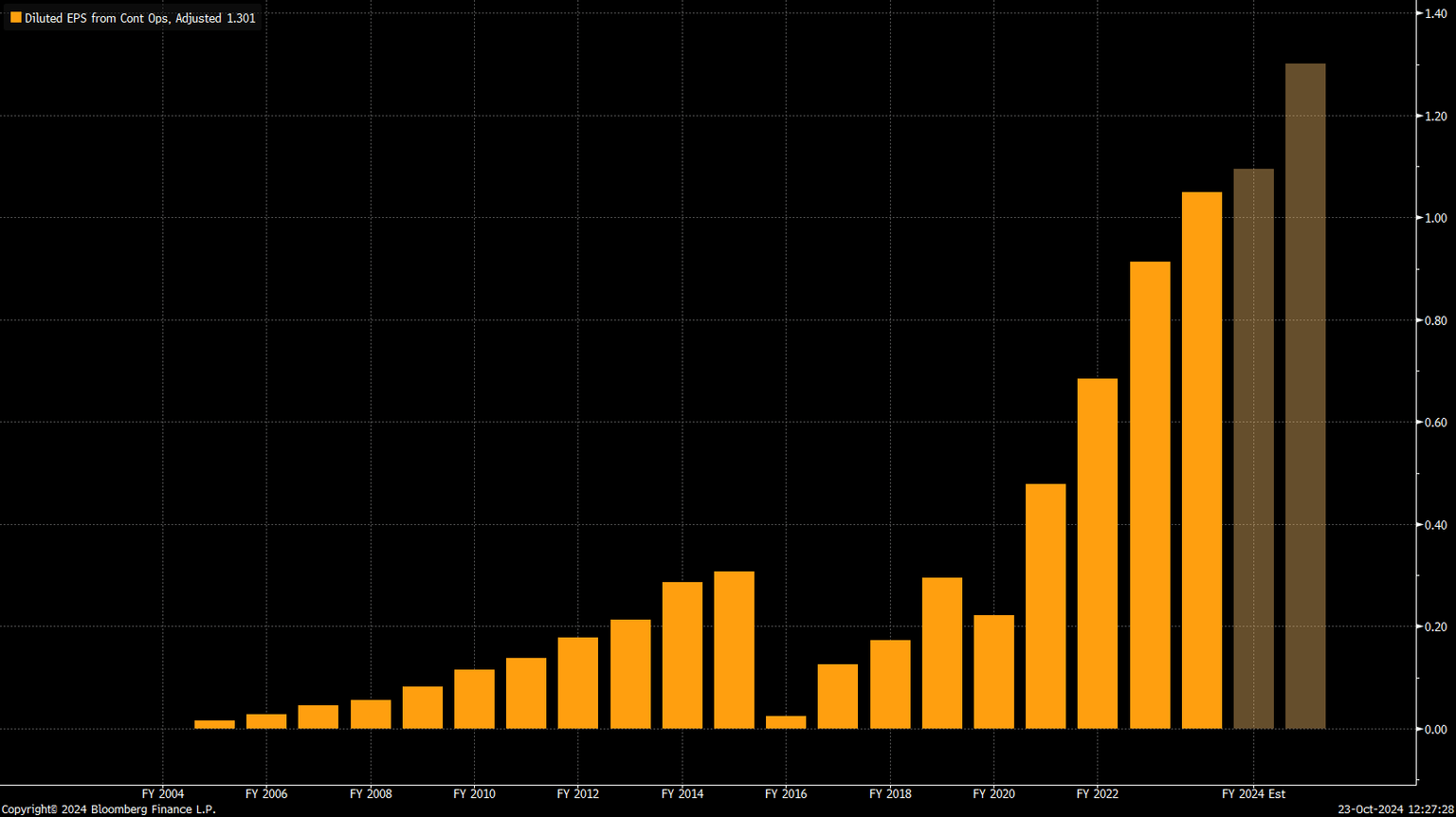Click the FY 2012 x-axis label

click(x=577, y=793)
